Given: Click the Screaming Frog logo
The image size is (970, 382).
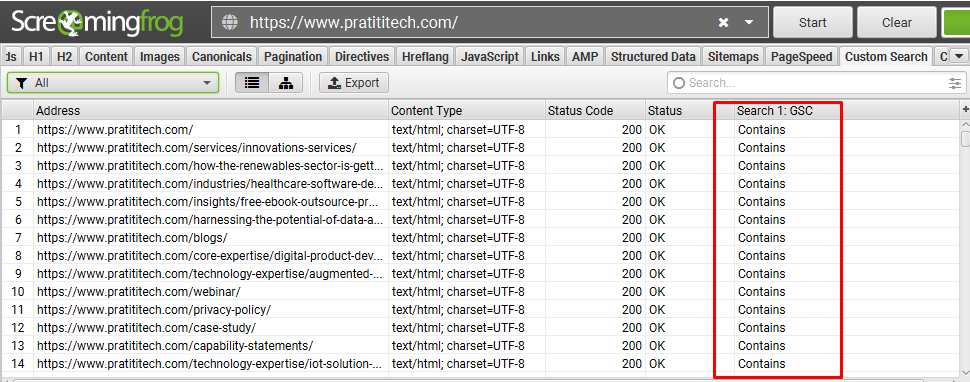Looking at the screenshot, I should tap(97, 23).
